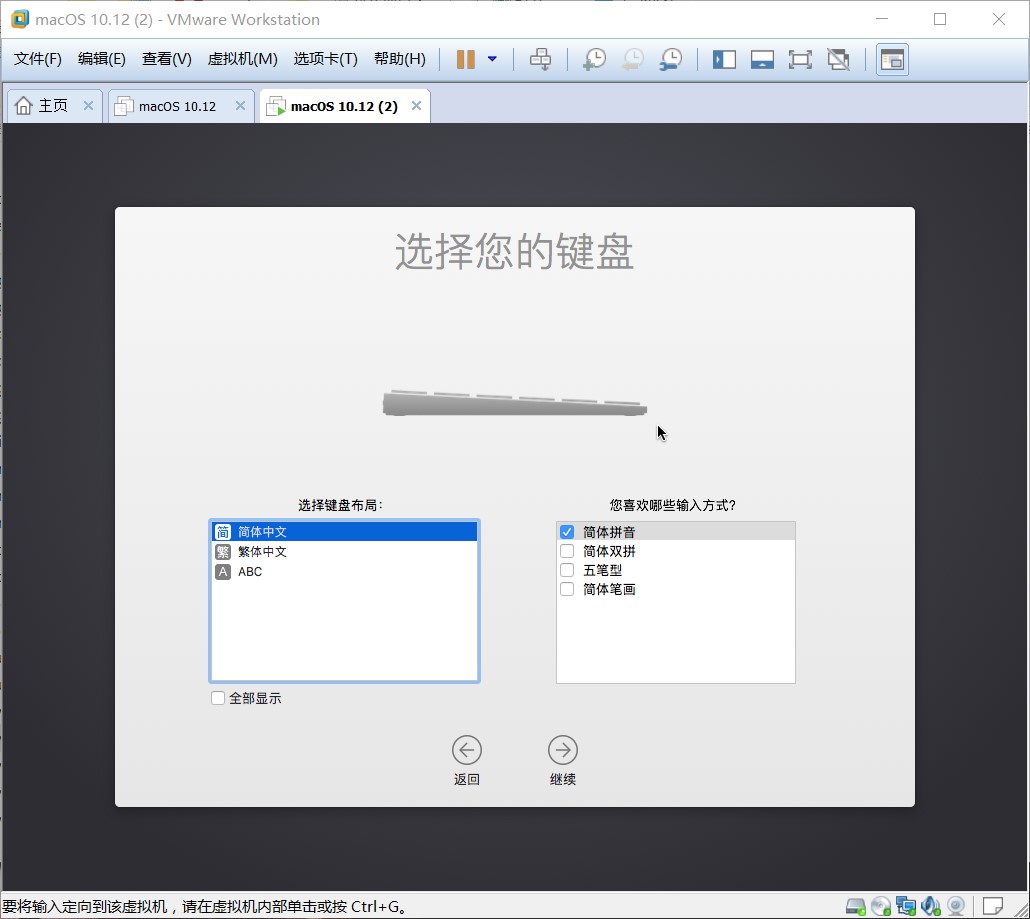
Task: Click the webcam device status icon
Action: (x=956, y=907)
